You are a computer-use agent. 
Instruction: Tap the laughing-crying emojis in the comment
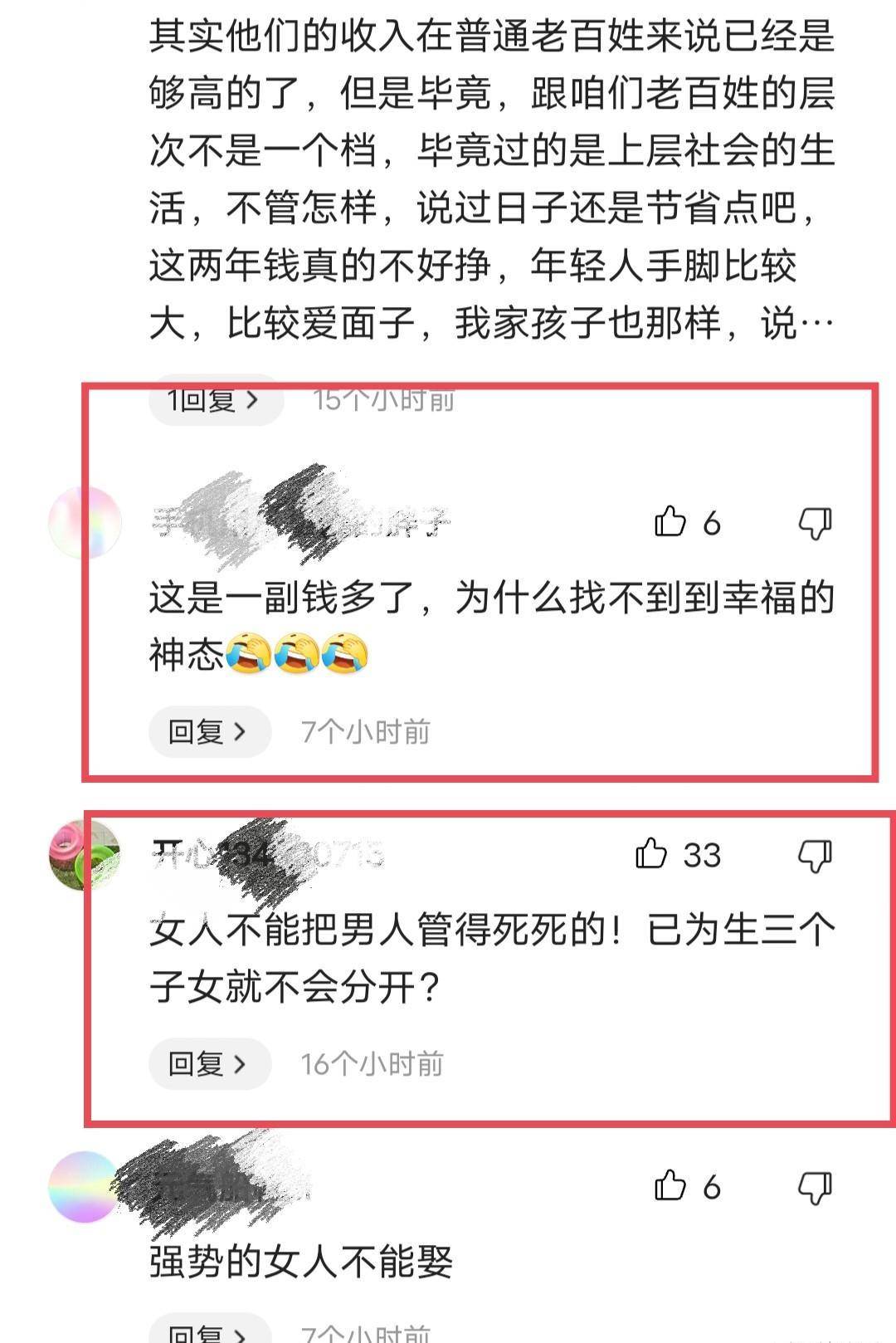[x=297, y=653]
